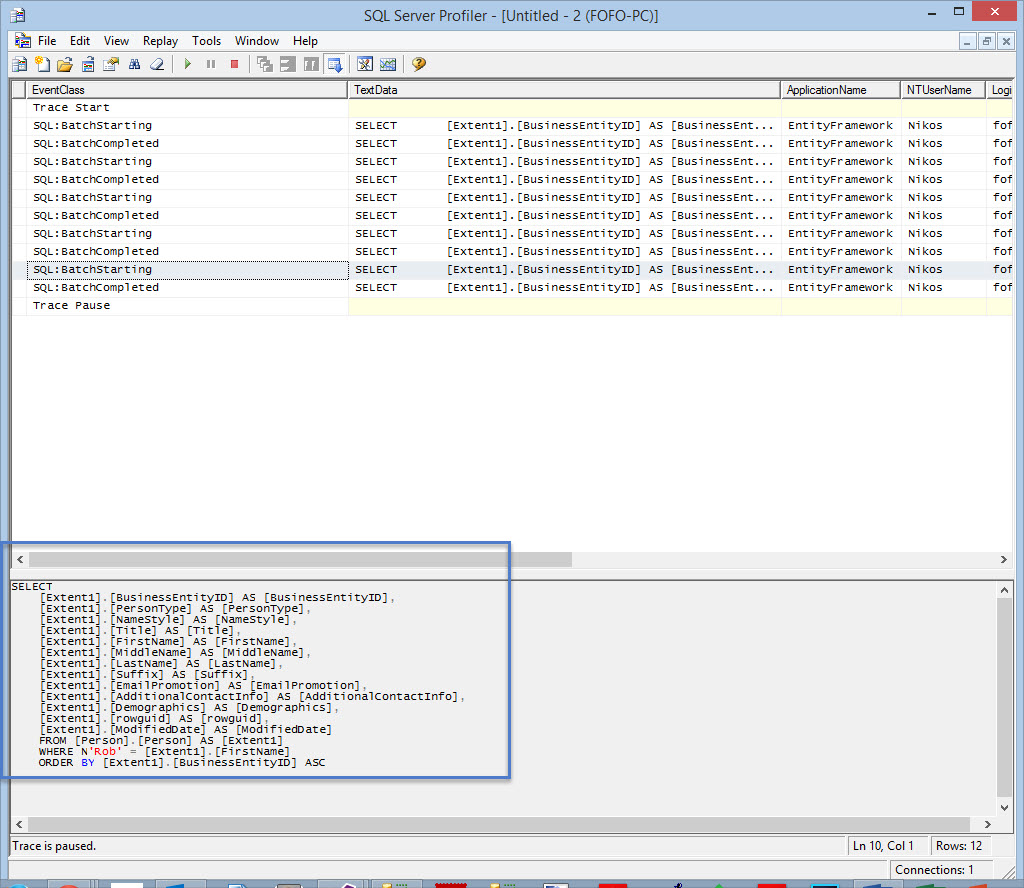1024x888 pixels.
Task: Open the File menu
Action: [x=47, y=40]
